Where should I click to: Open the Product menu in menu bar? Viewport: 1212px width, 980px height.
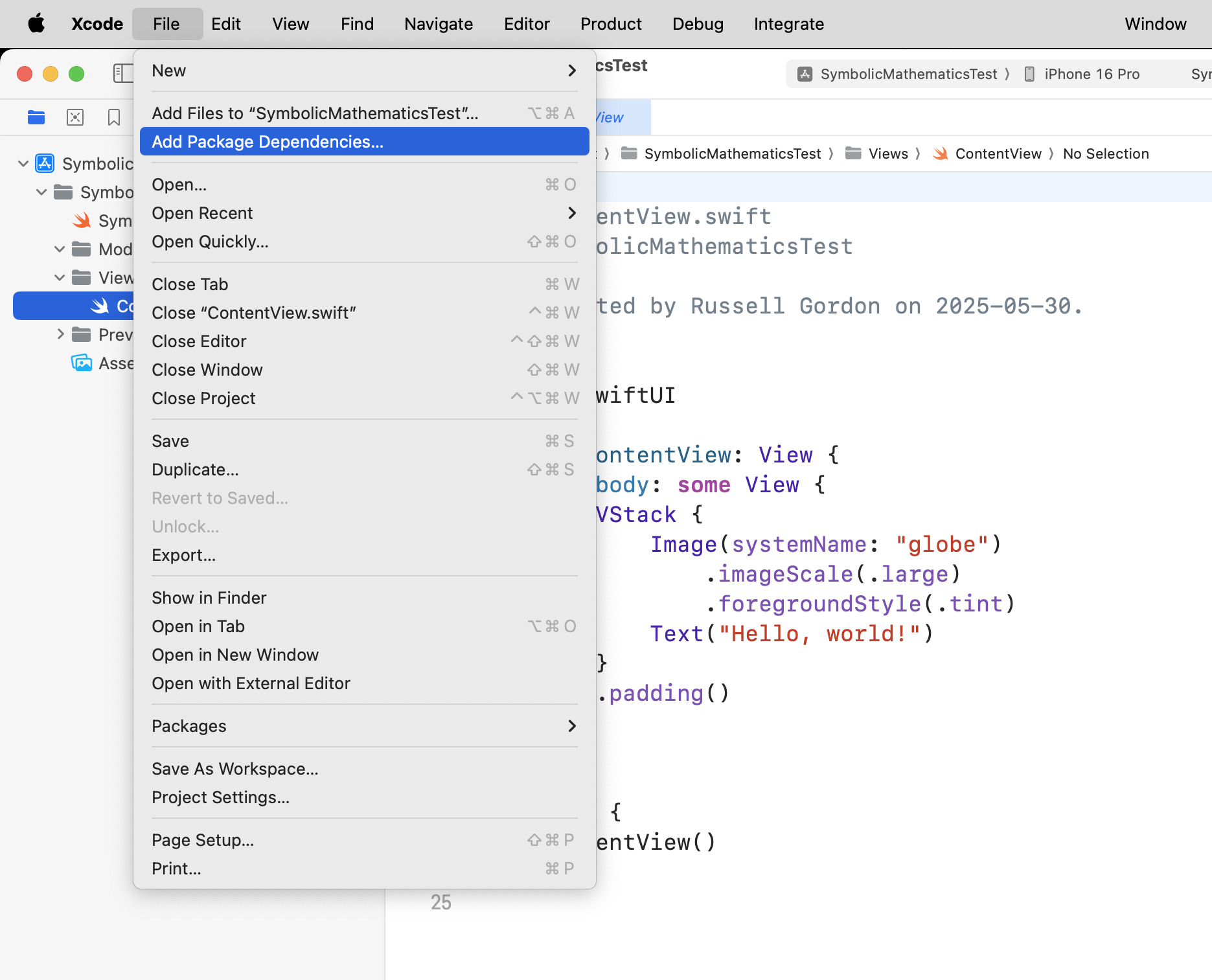click(610, 24)
